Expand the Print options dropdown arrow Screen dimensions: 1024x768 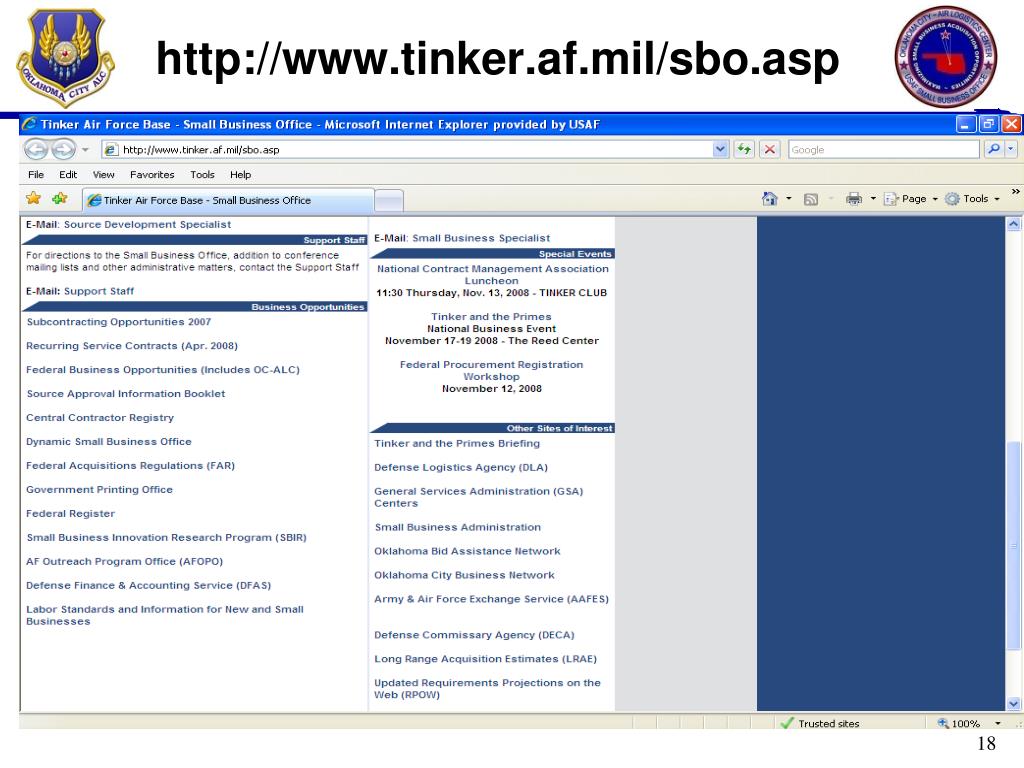click(872, 199)
